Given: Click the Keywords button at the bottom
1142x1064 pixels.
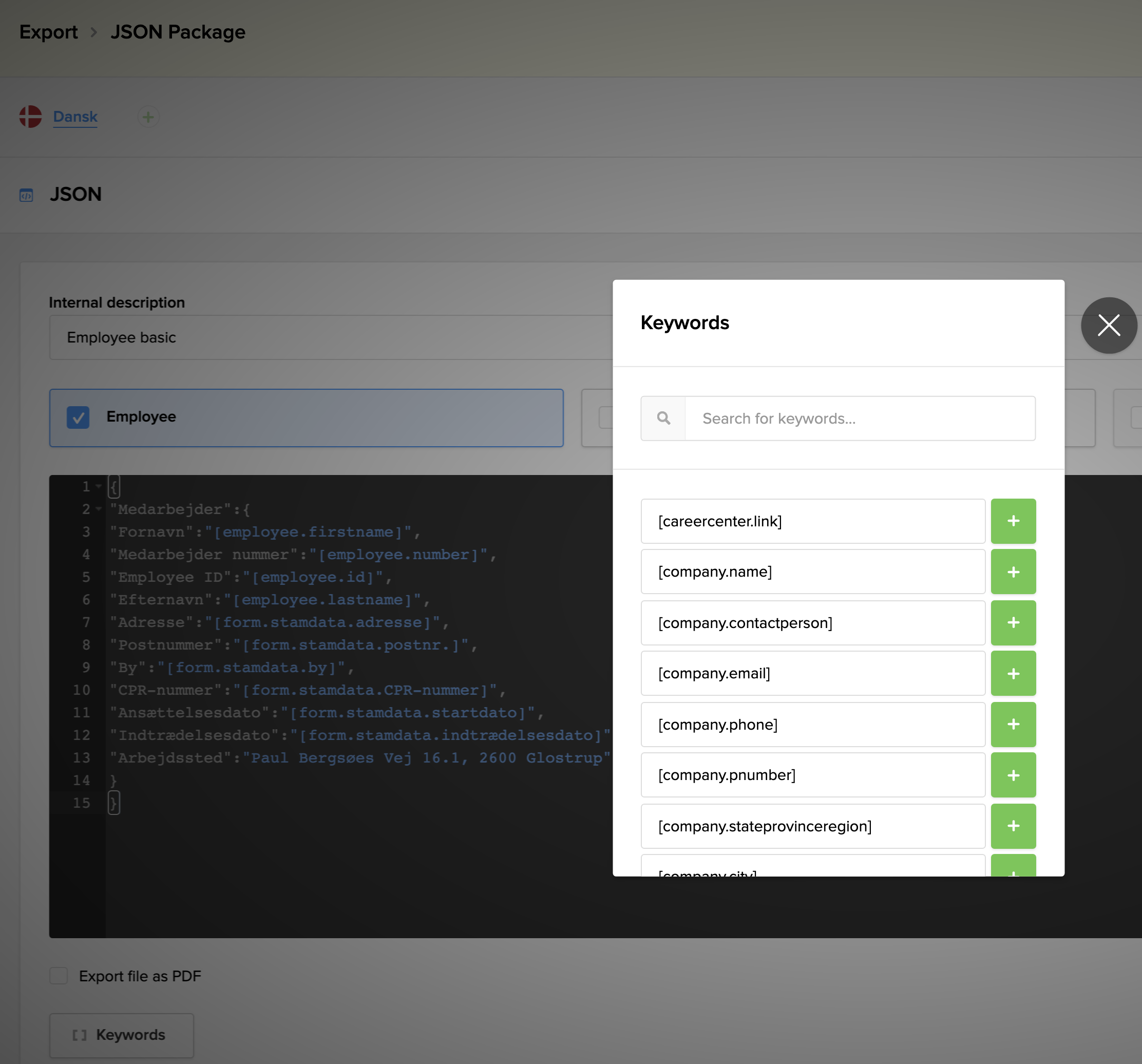Looking at the screenshot, I should click(x=121, y=1035).
